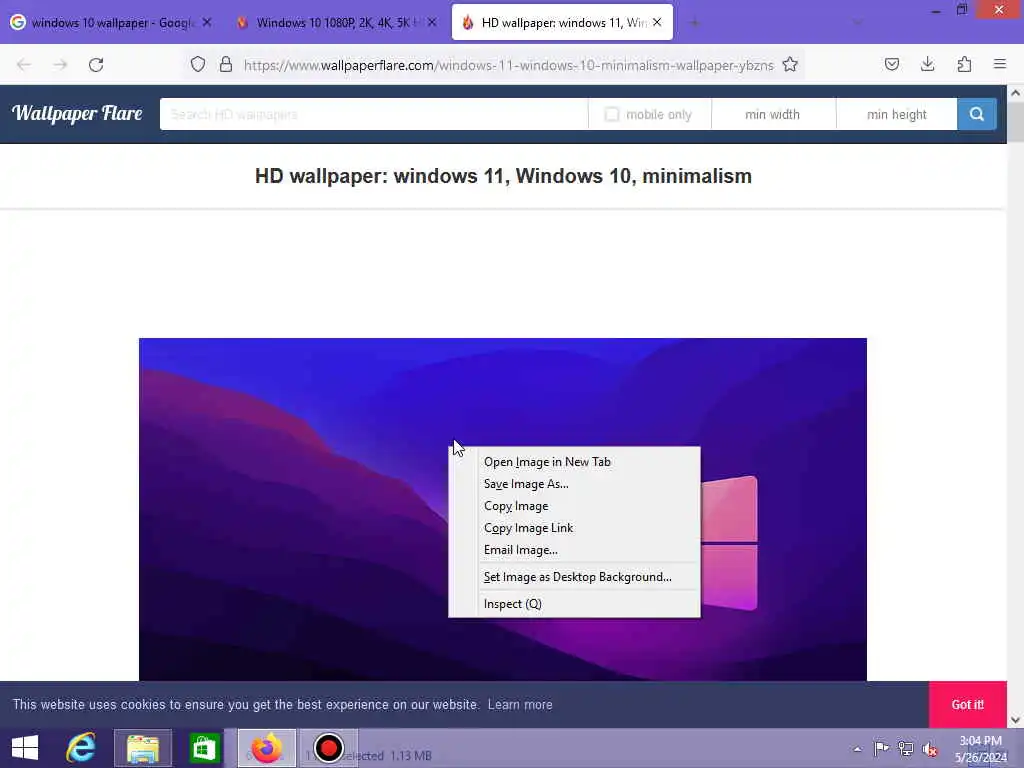Launch Internet Explorer from the taskbar

pyautogui.click(x=81, y=748)
